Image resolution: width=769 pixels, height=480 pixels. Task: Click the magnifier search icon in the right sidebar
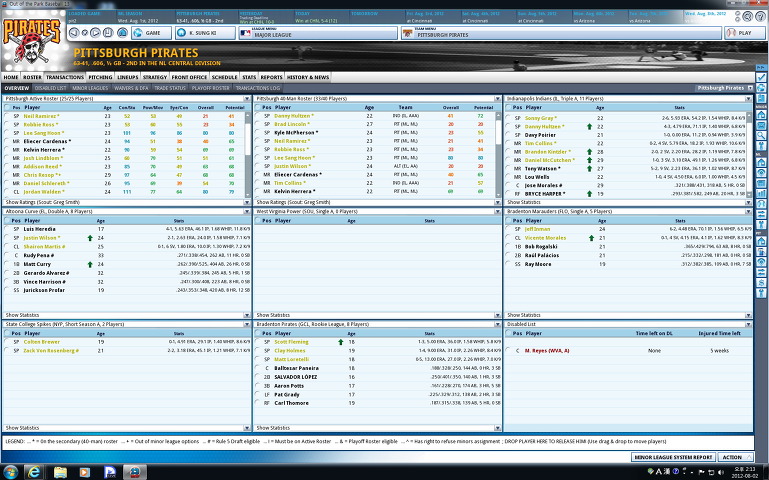(761, 135)
